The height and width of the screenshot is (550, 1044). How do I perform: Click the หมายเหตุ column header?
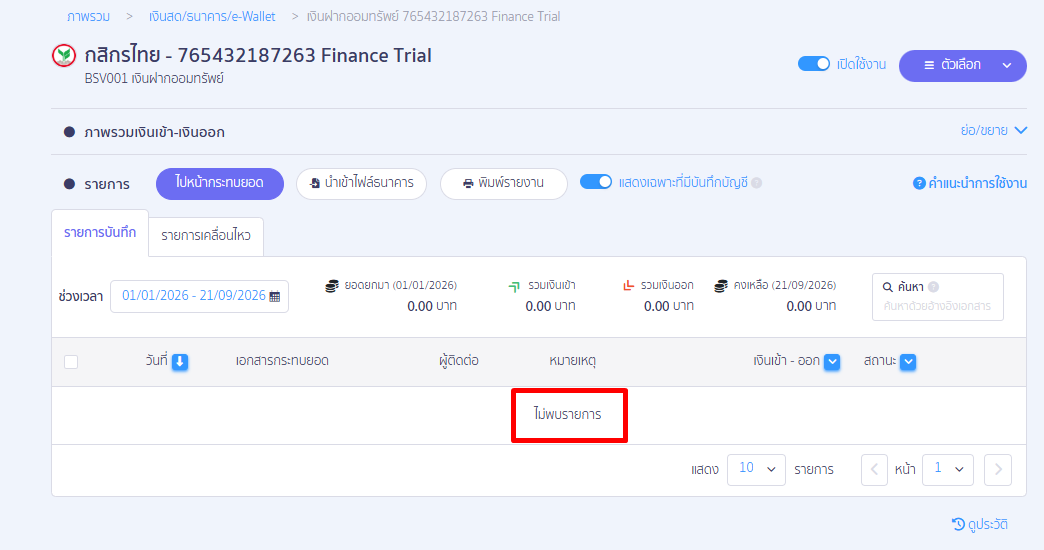pos(573,361)
